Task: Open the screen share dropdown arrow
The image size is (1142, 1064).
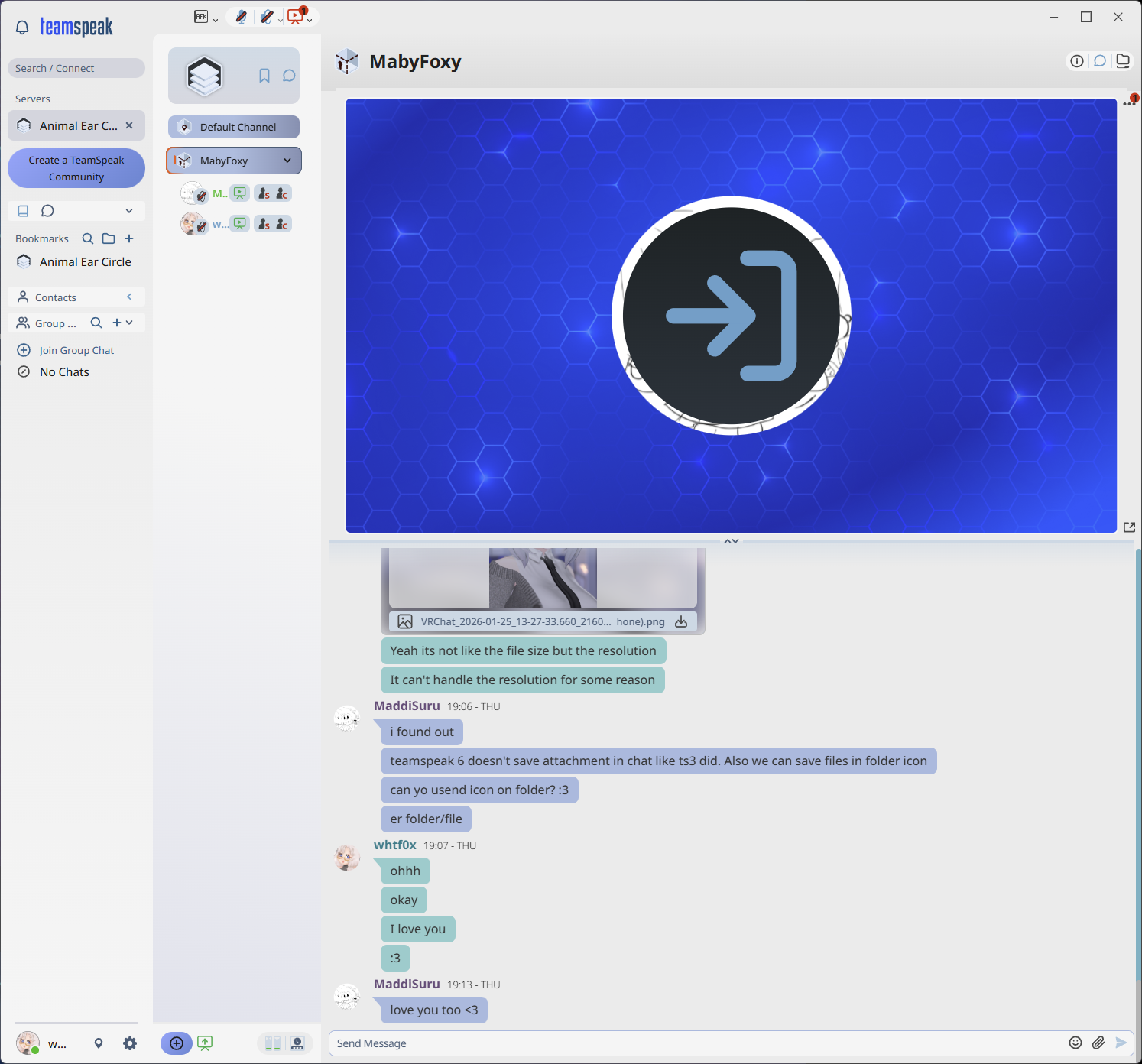Action: [x=310, y=20]
